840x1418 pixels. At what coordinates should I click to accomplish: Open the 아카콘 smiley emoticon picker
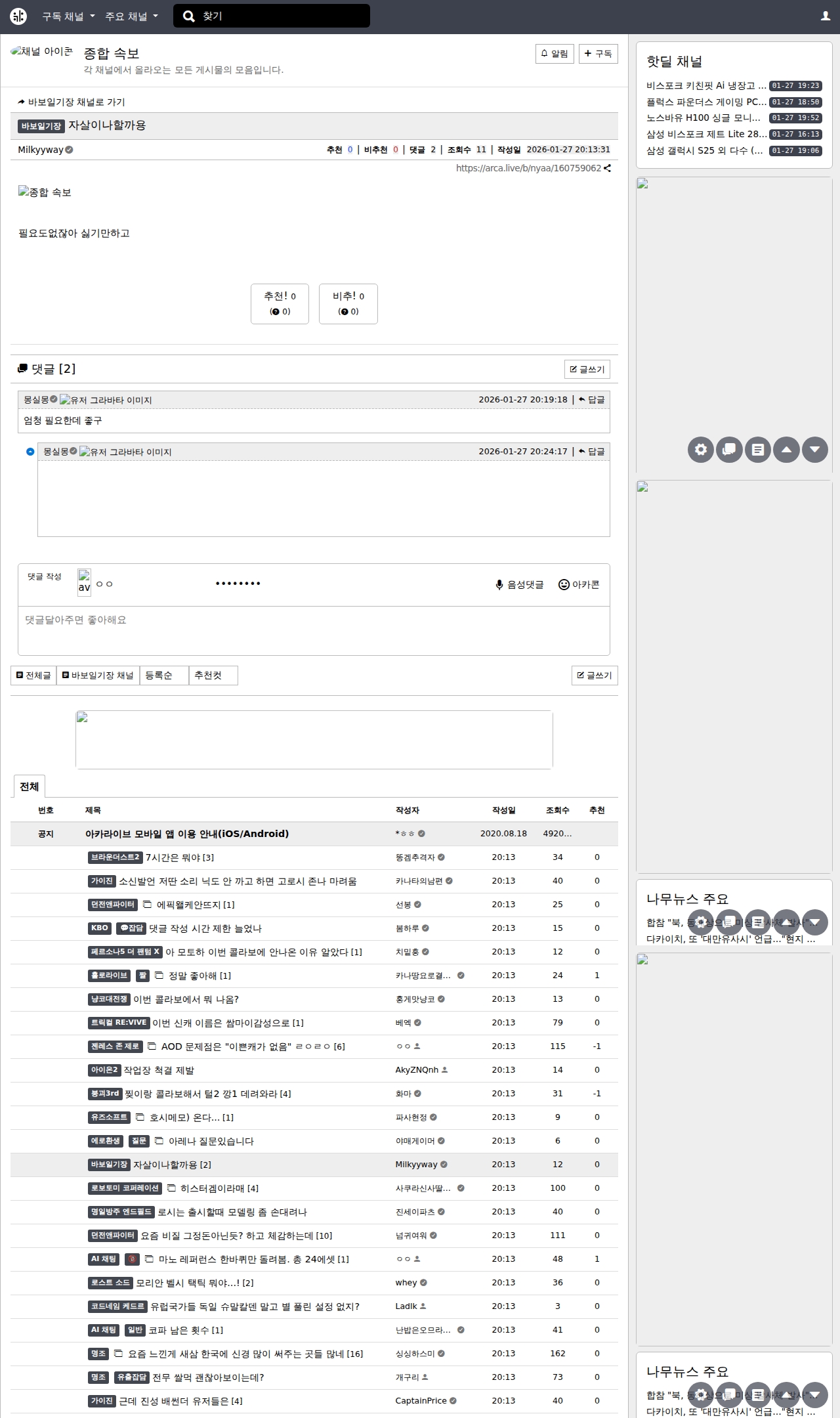pos(564,585)
